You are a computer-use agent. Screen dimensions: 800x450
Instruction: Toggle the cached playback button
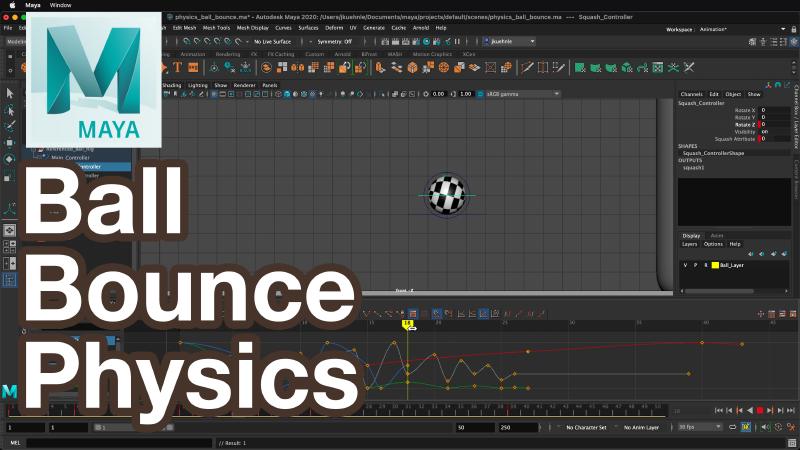(746, 427)
